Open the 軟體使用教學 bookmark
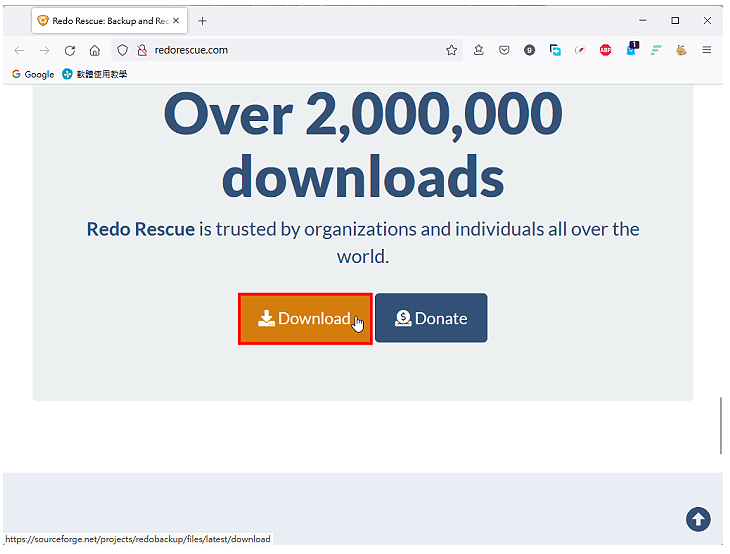The width and height of the screenshot is (730, 554). click(95, 74)
